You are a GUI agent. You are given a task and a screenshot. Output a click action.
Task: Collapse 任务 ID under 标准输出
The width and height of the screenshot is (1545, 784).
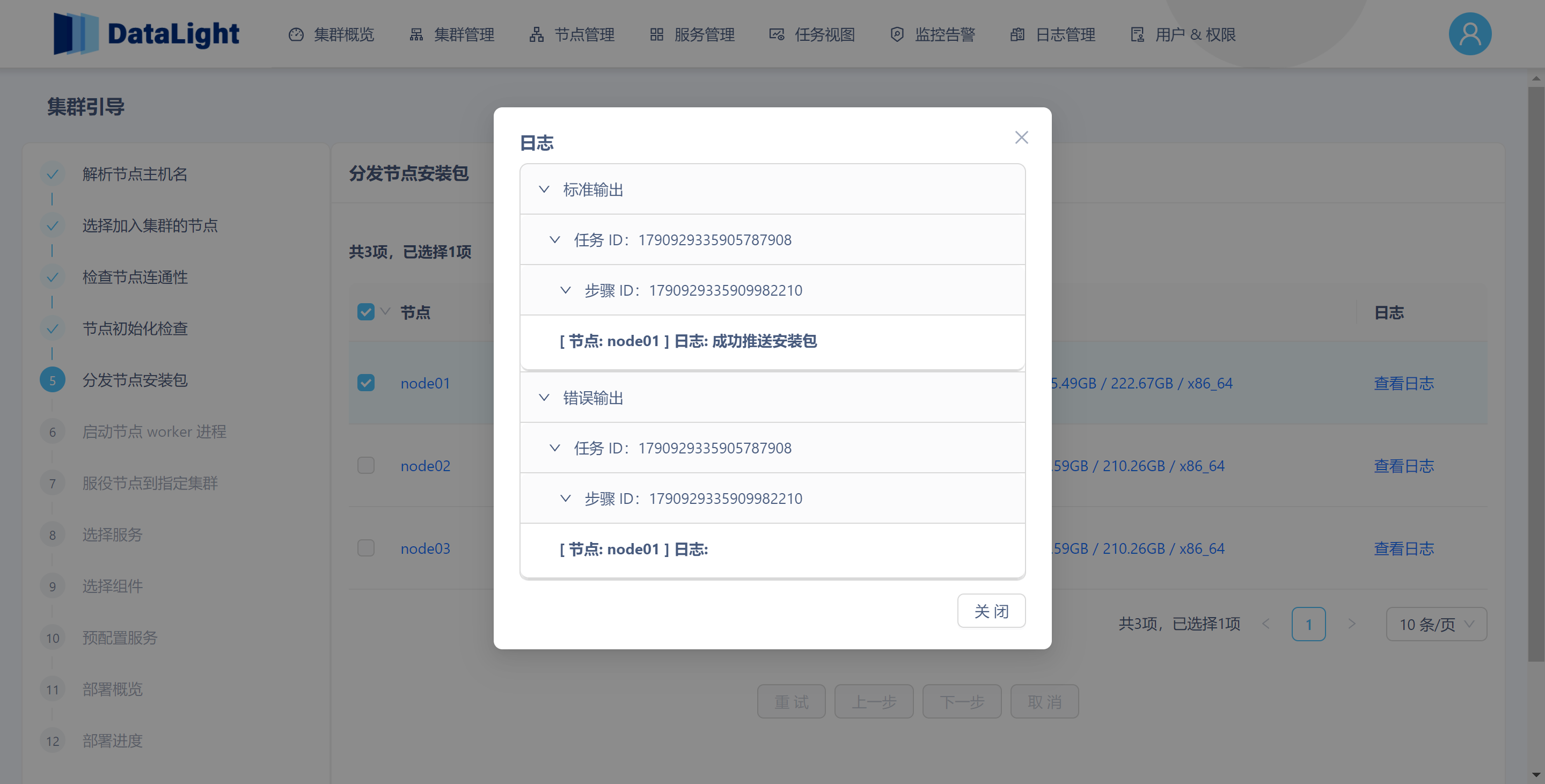tap(773, 240)
